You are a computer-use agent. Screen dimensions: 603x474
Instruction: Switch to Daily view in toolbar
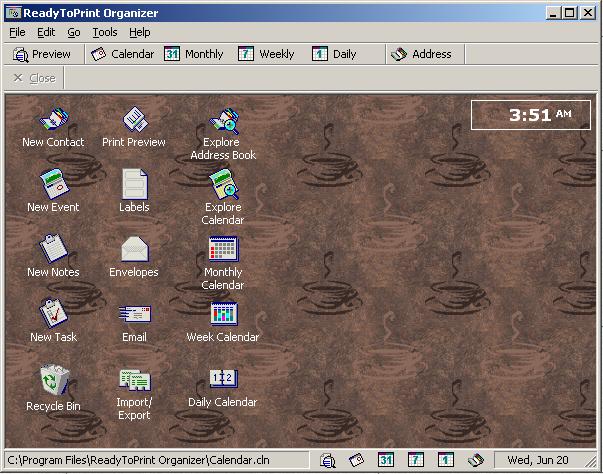click(x=334, y=54)
